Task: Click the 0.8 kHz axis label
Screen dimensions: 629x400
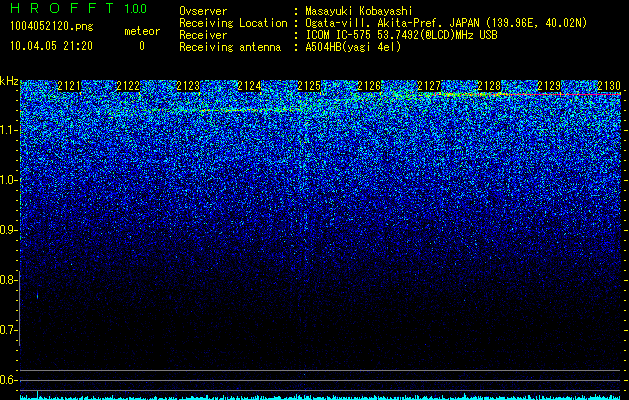Action: pos(8,280)
